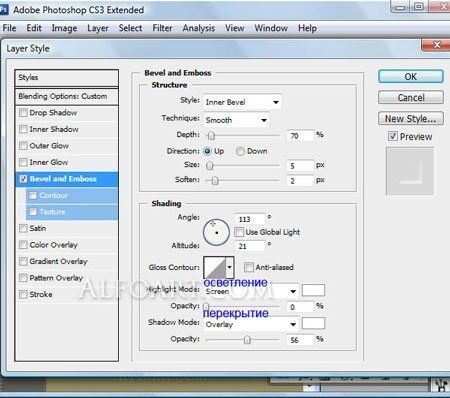Image resolution: width=450 pixels, height=398 pixels.
Task: Click the Angle value field
Action: [250, 219]
